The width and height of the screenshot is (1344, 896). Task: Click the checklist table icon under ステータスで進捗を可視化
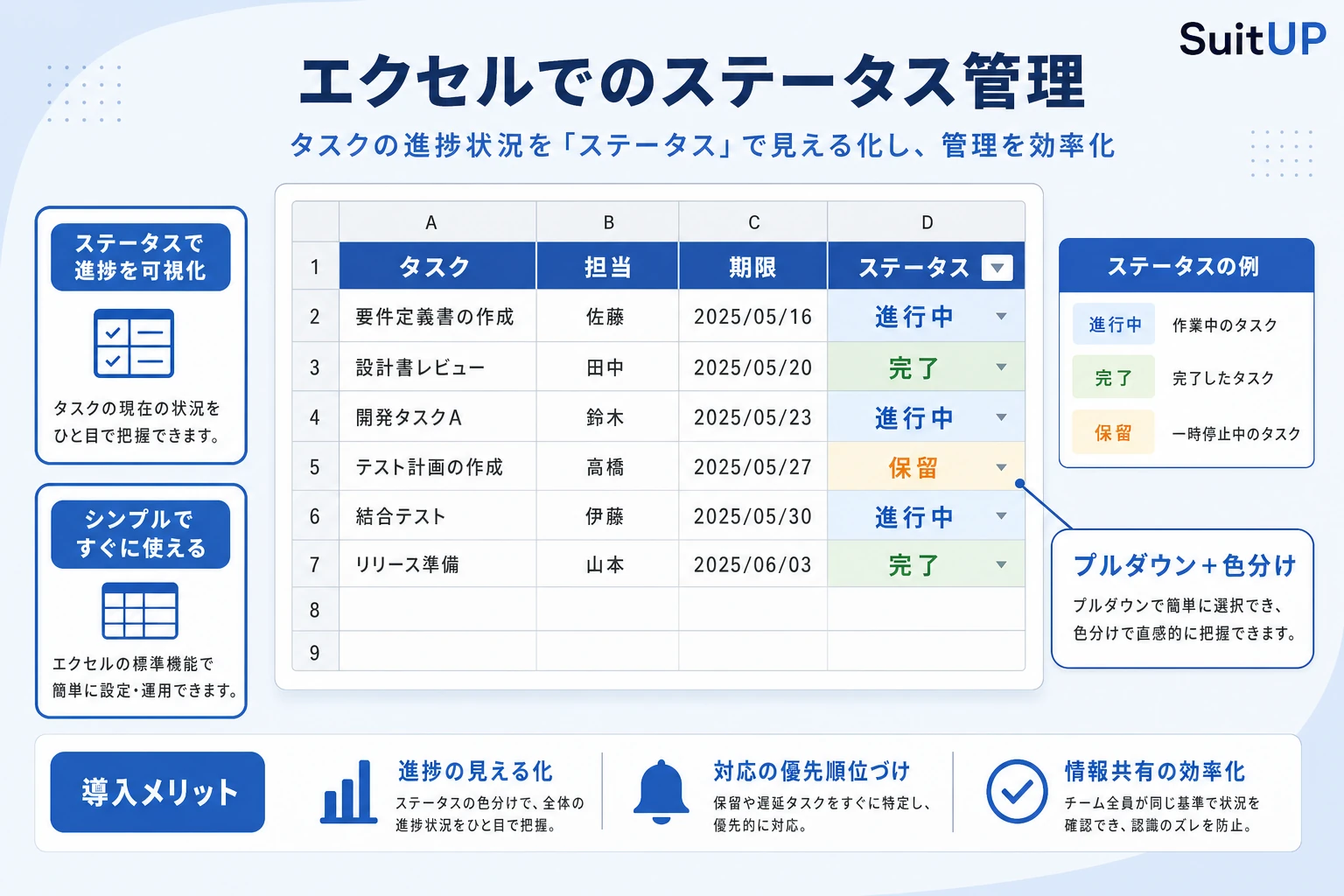[134, 343]
